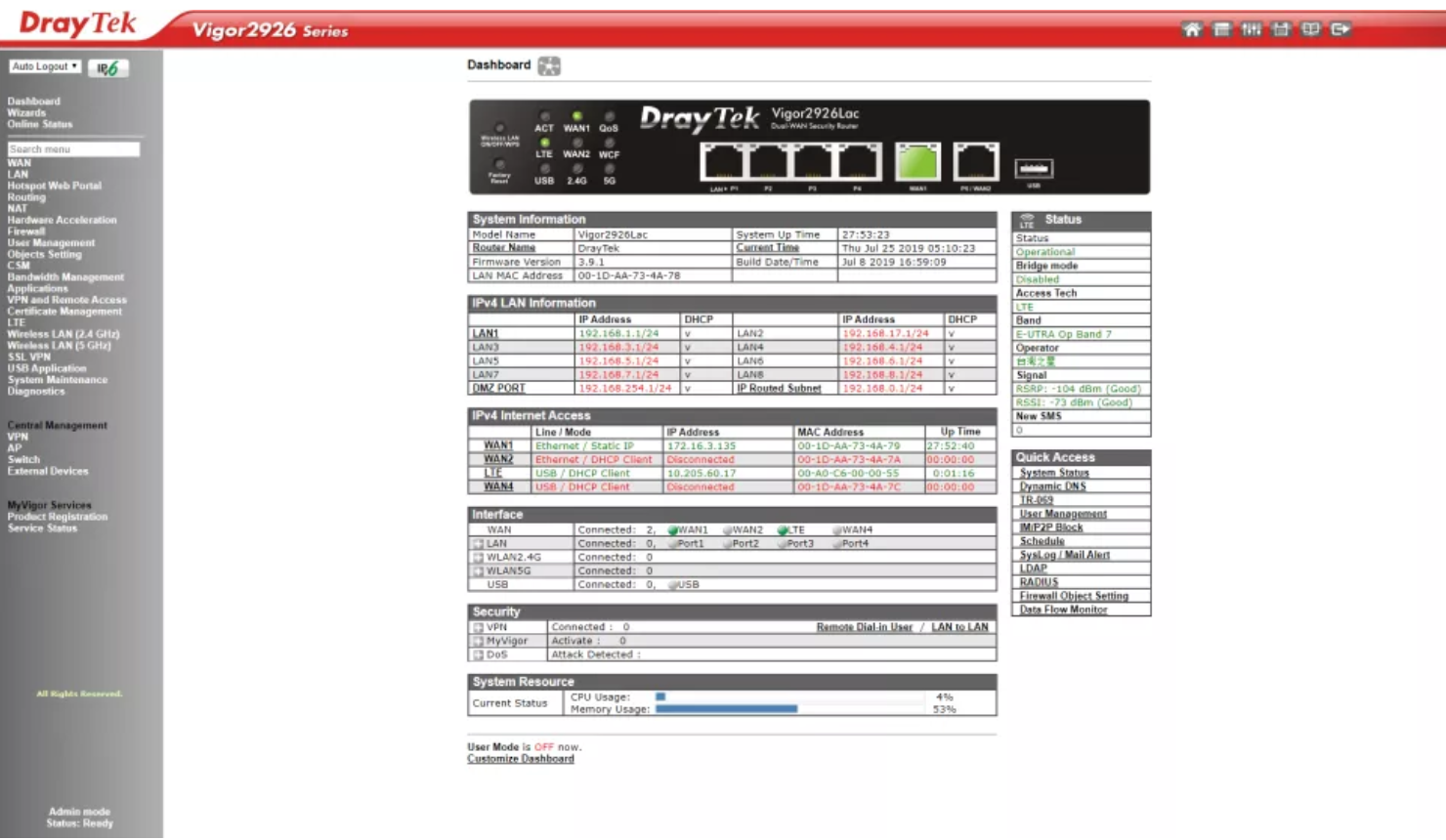Click the Remote Dial-in User link

pyautogui.click(x=865, y=627)
